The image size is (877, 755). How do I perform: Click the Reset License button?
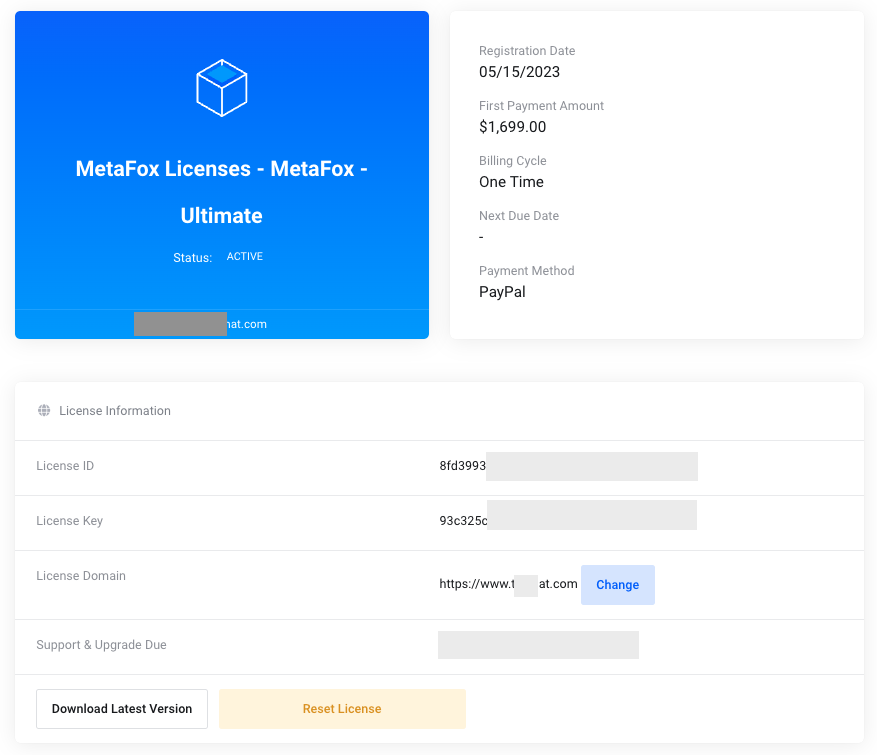[x=342, y=709]
